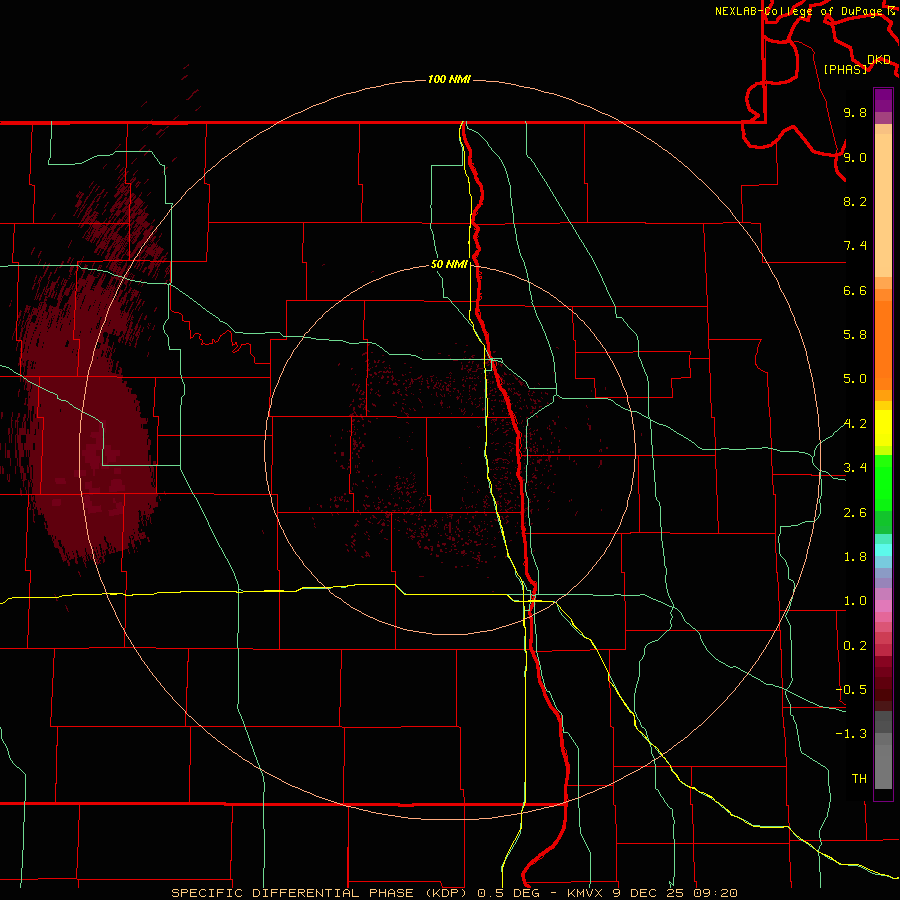Image resolution: width=900 pixels, height=900 pixels.
Task: Click the 1.0 scale value
Action: [855, 601]
